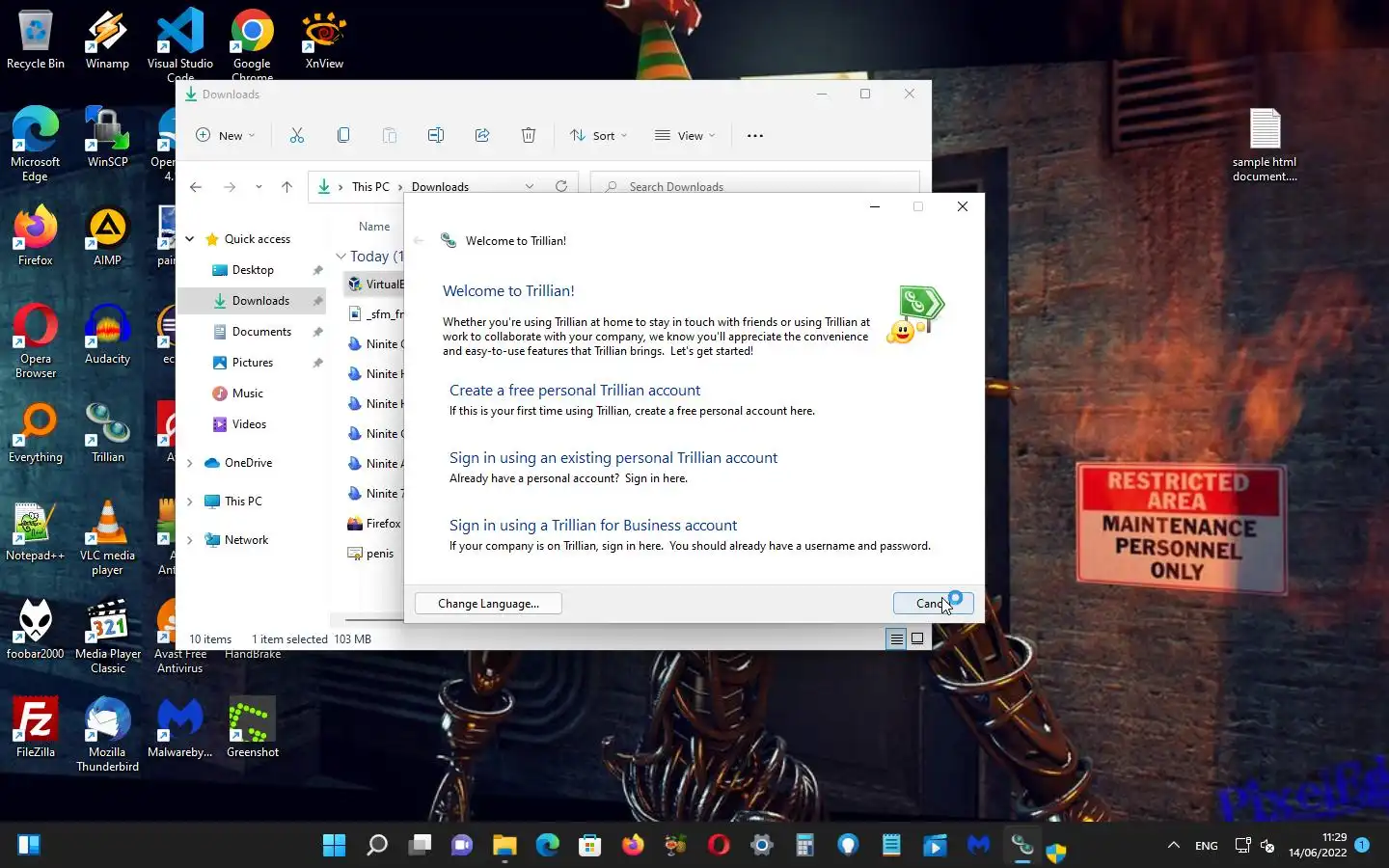Select the AIMP desktop icon
Screen dimensions: 1389x868
point(107,236)
